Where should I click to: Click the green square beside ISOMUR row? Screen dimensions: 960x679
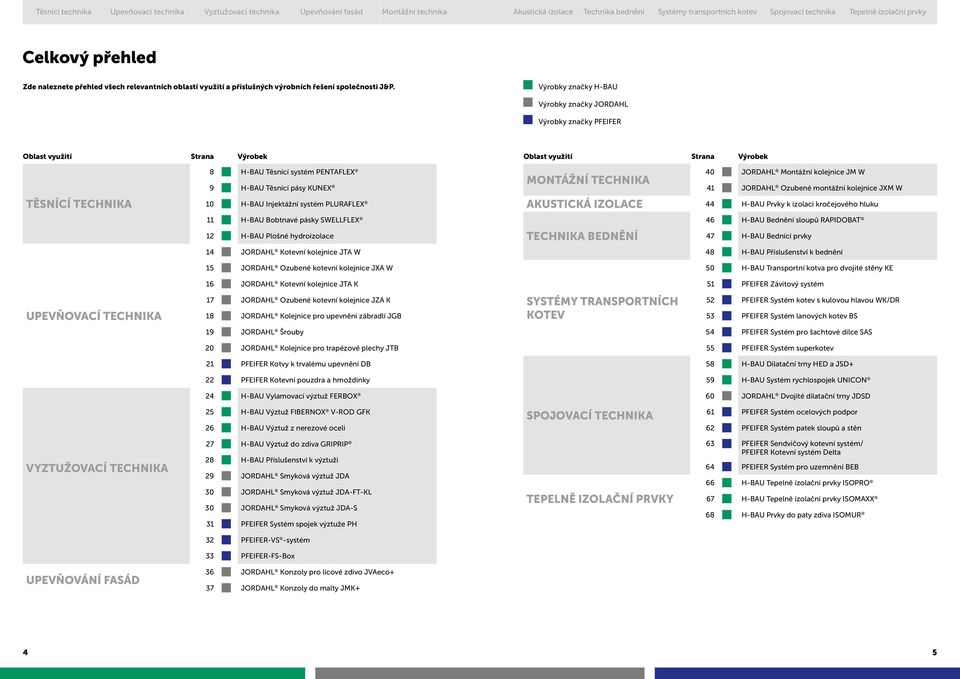[727, 515]
